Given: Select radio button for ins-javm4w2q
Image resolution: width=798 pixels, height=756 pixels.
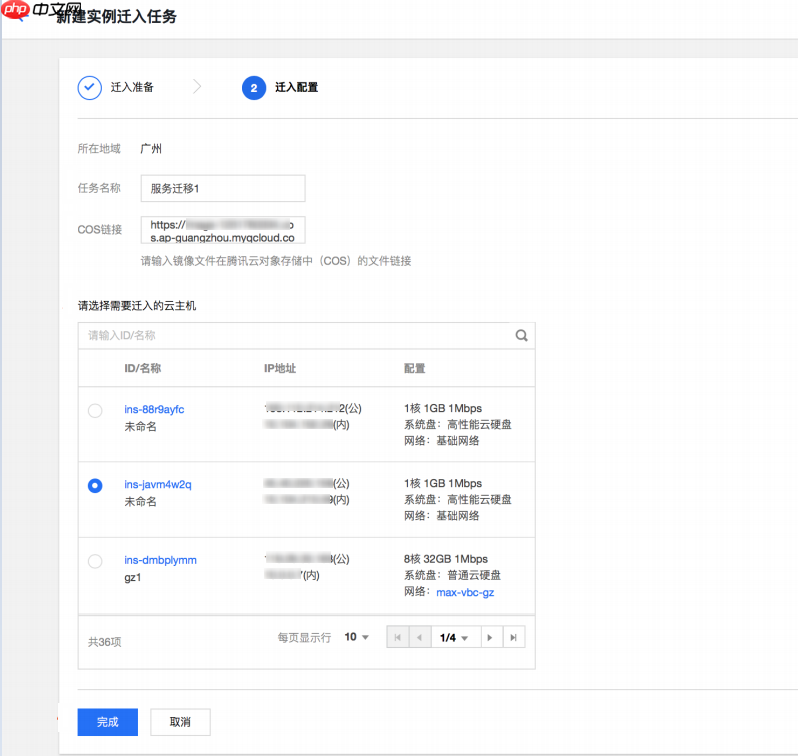Looking at the screenshot, I should 95,486.
